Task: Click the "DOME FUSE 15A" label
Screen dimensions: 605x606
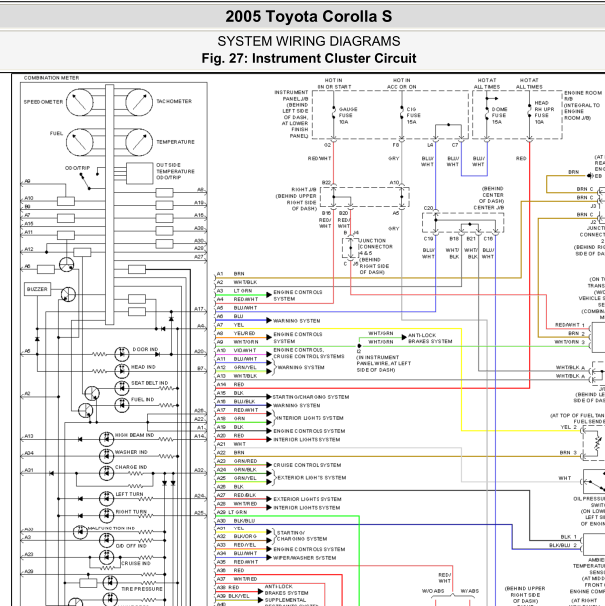Action: click(x=499, y=116)
